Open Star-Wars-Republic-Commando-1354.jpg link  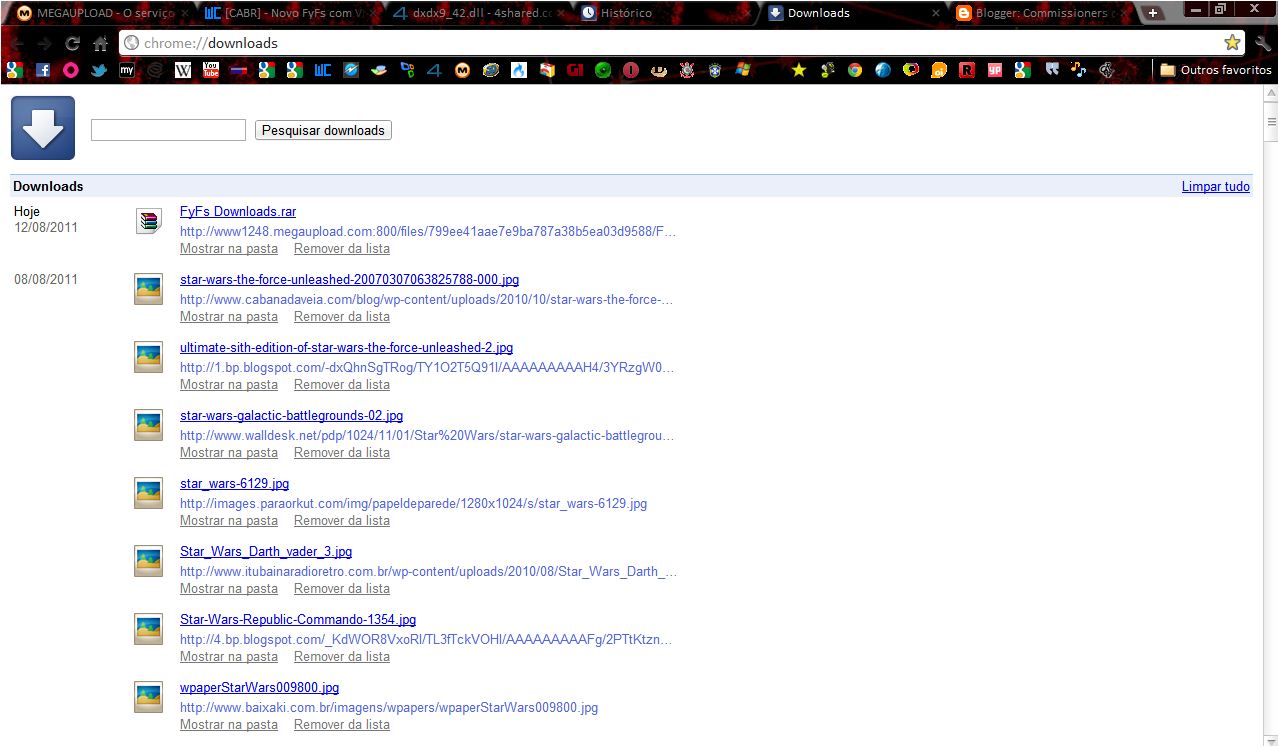(298, 619)
